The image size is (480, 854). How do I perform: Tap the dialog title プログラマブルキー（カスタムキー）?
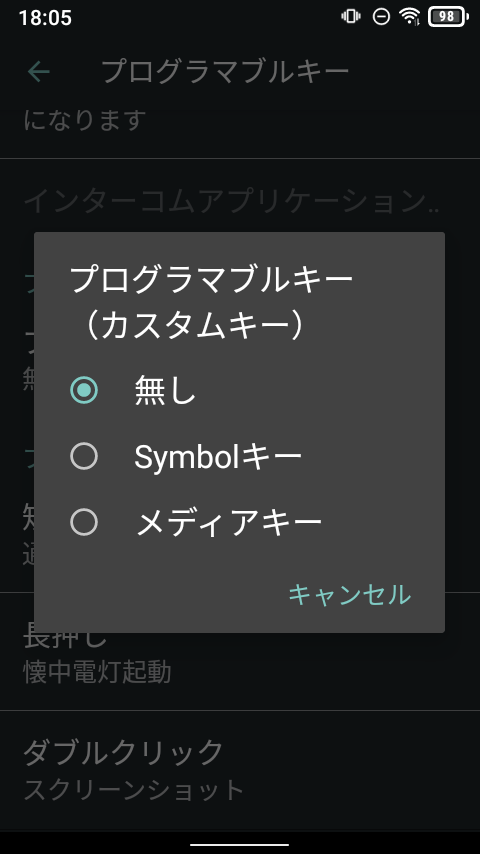point(211,303)
